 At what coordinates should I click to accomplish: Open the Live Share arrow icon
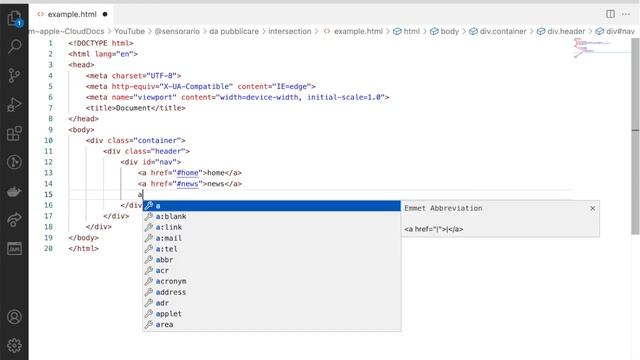(x=14, y=220)
